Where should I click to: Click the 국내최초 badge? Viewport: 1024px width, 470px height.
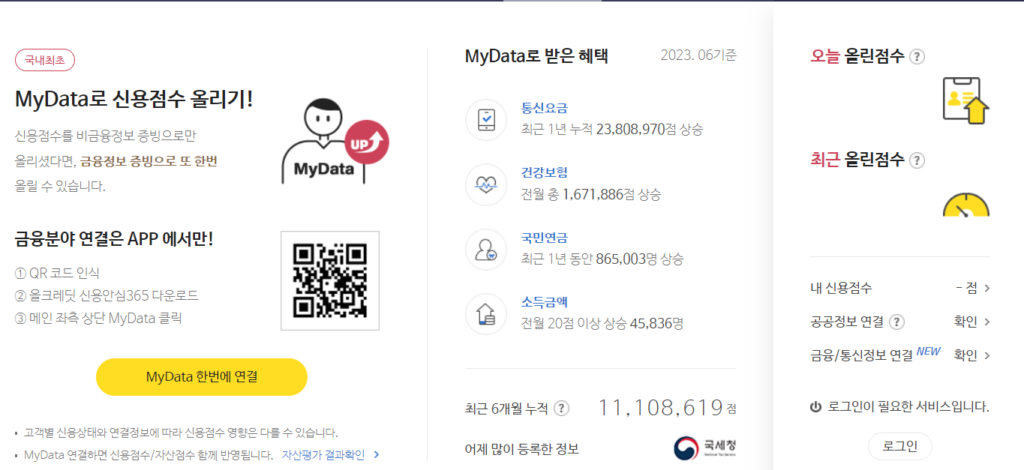(45, 60)
